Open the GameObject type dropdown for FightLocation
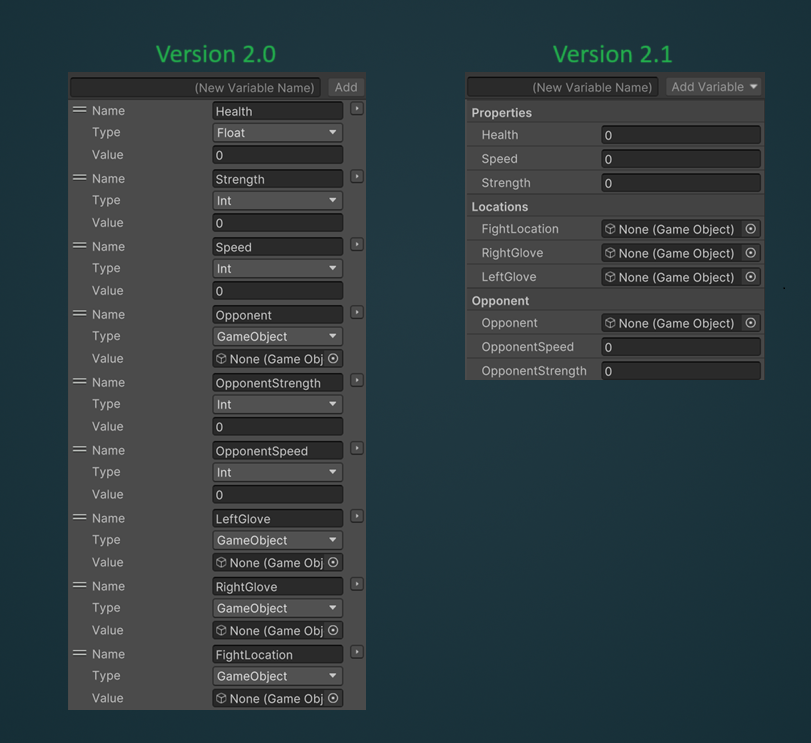811x743 pixels. (278, 676)
